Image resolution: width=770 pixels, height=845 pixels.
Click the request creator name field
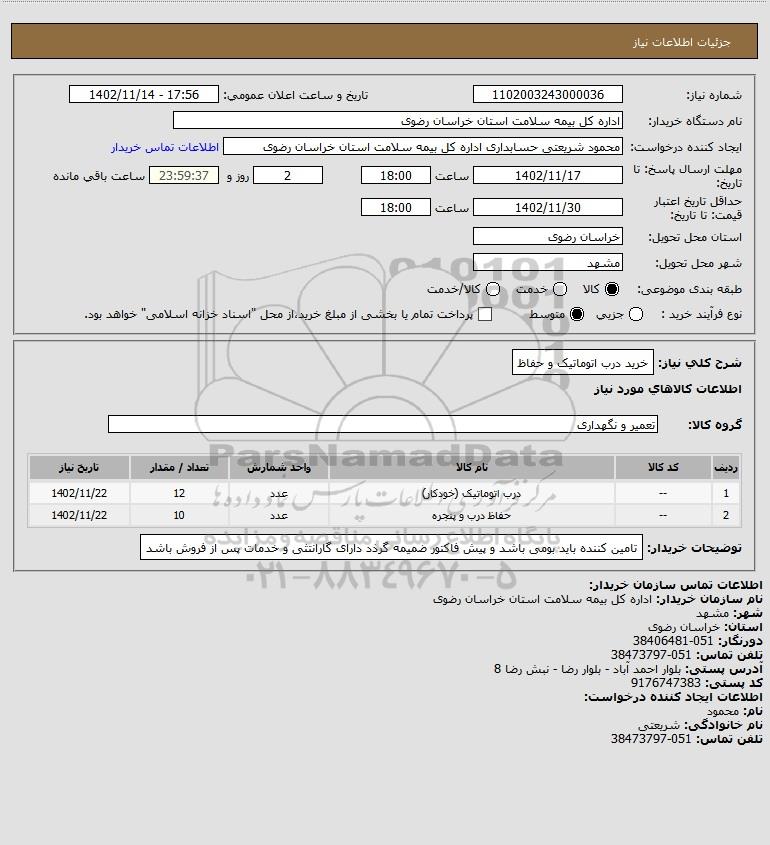pos(422,147)
